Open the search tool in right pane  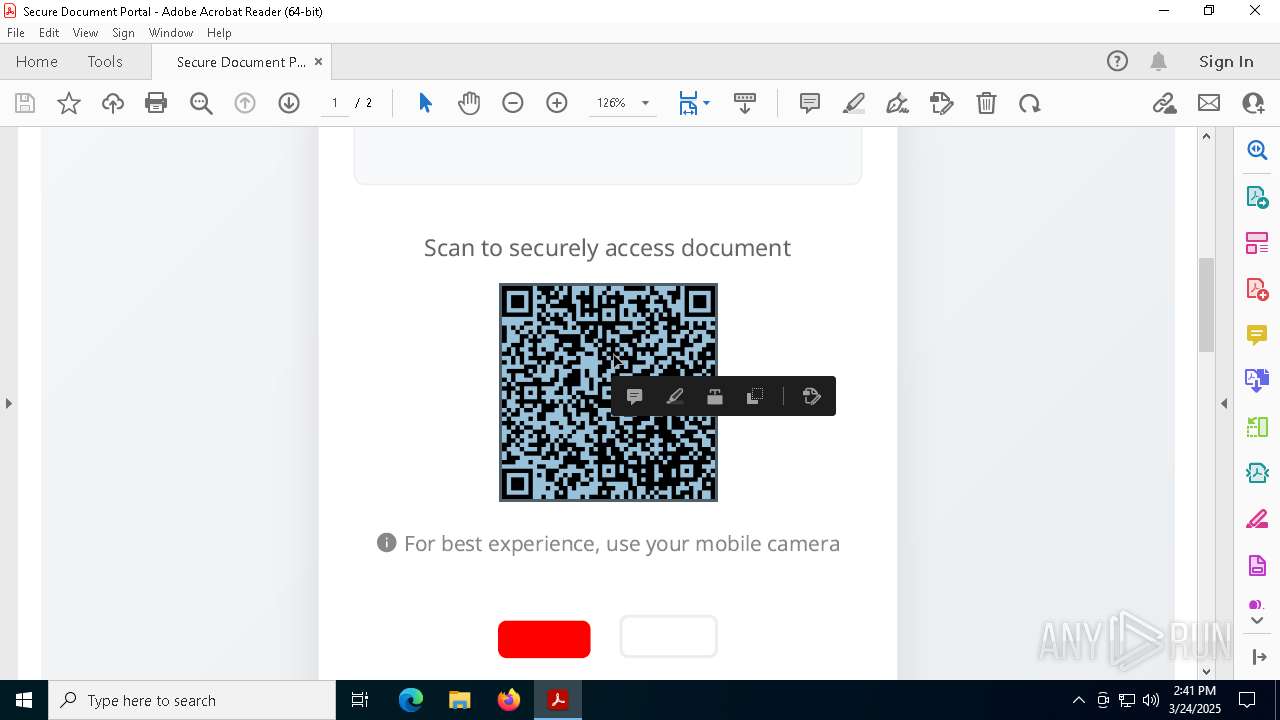click(1257, 150)
